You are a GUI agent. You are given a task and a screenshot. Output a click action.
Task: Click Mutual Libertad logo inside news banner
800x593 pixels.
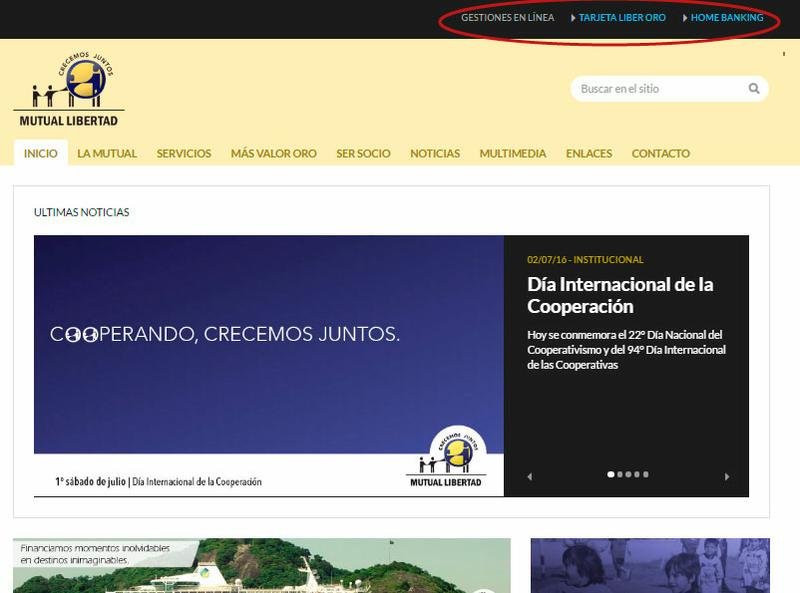446,458
